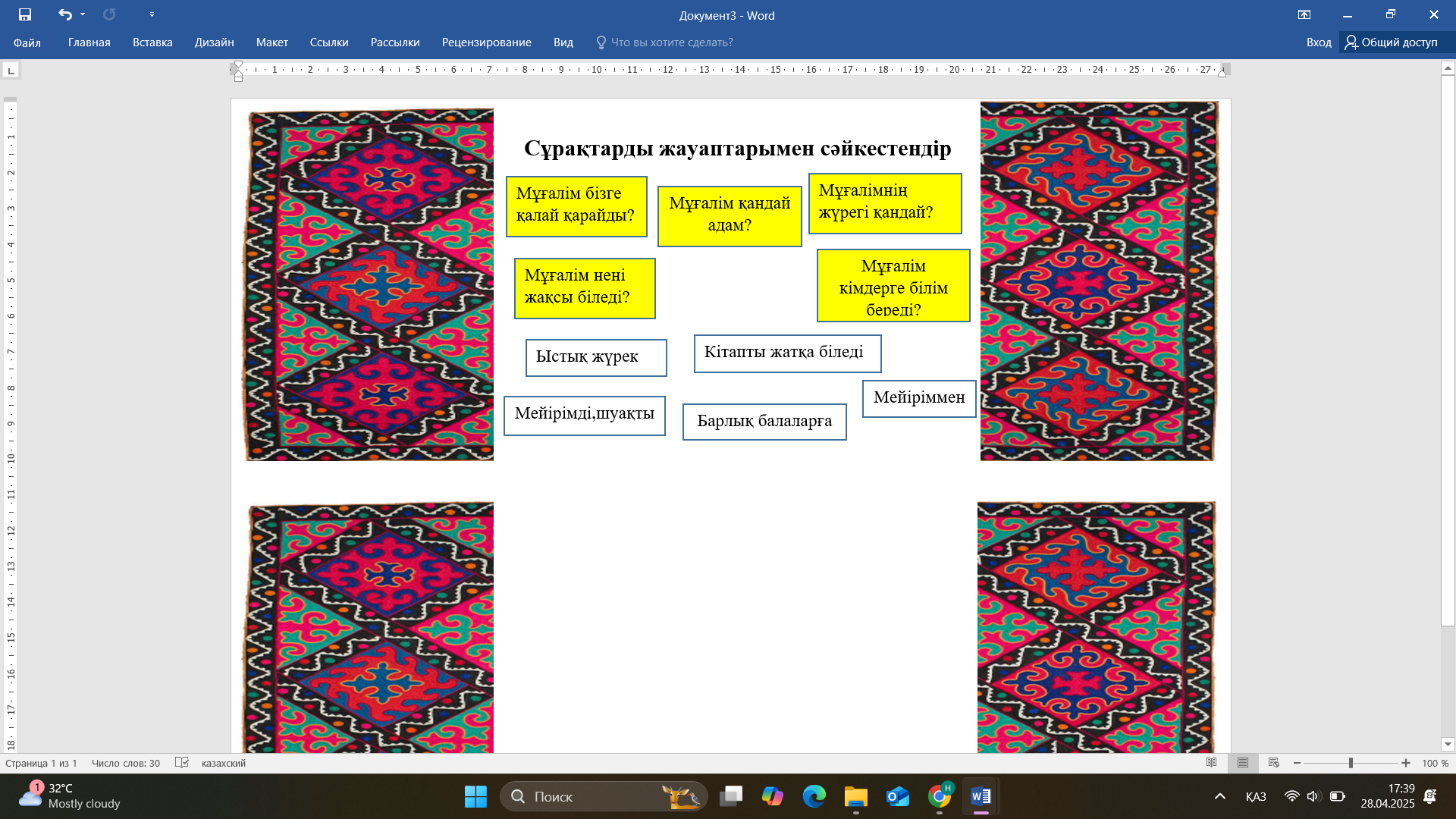
Task: Switch to Read Mode view
Action: click(1212, 763)
